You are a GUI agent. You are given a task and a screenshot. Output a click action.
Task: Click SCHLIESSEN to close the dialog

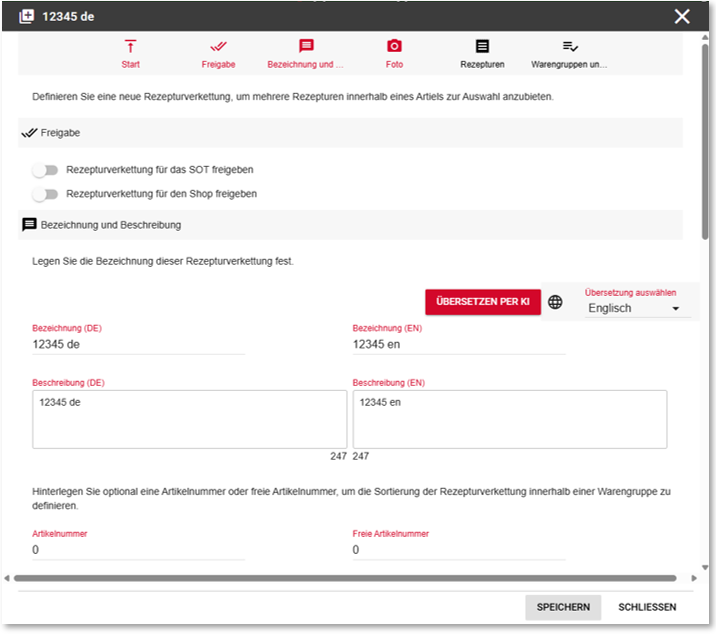click(647, 607)
